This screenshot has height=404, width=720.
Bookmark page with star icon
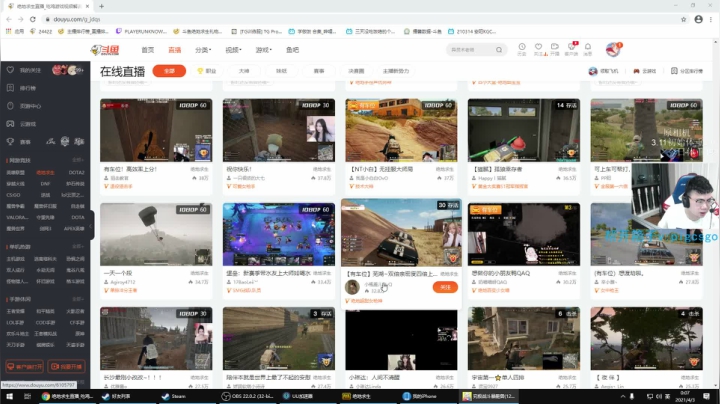tap(683, 19)
